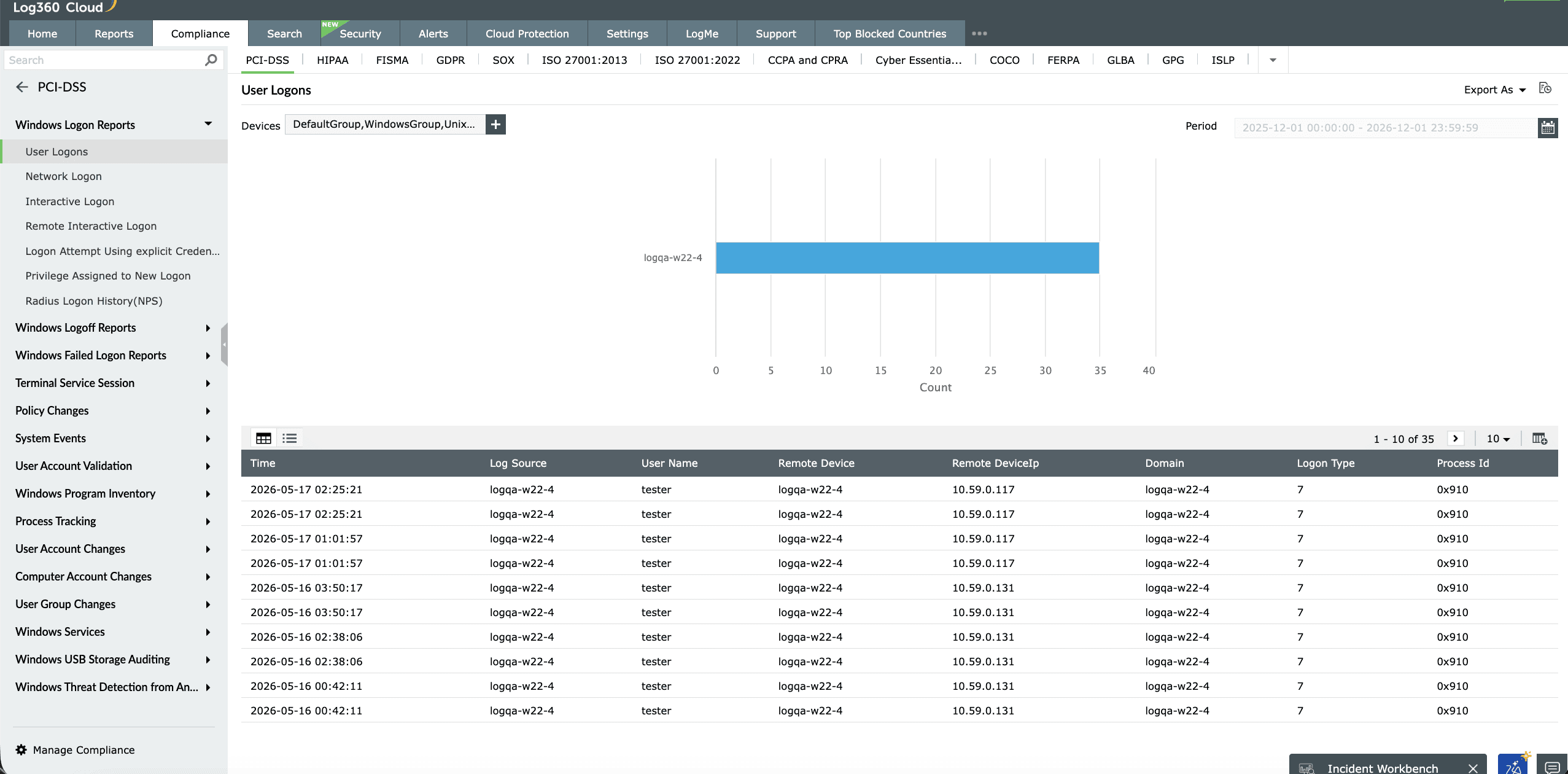Open Network Logon report
1568x774 pixels.
coord(64,176)
